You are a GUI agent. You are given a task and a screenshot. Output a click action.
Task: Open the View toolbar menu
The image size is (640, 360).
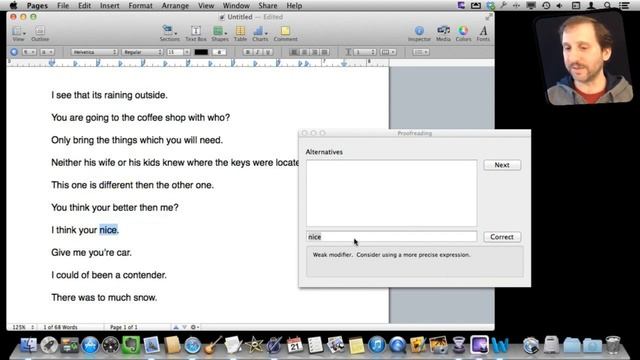(x=18, y=33)
